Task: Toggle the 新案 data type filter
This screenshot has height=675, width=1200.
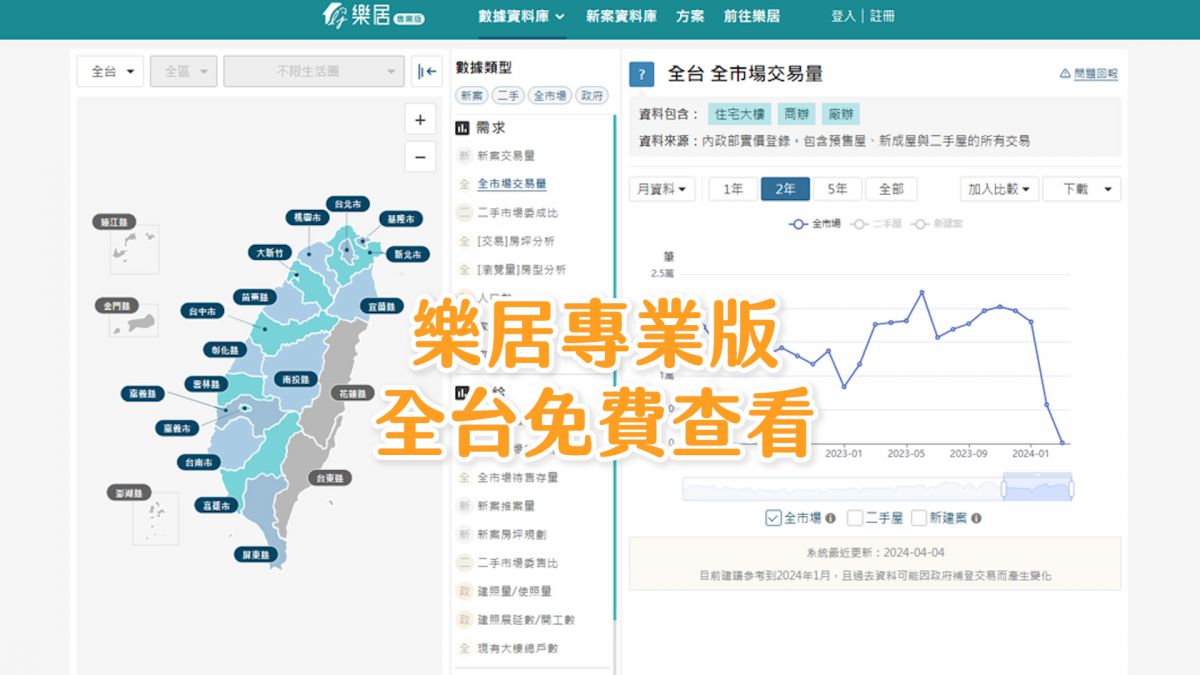Action: 471,96
